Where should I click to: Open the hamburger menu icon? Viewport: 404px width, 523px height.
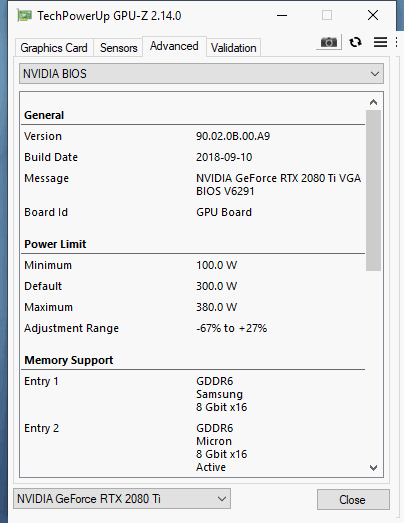(380, 42)
